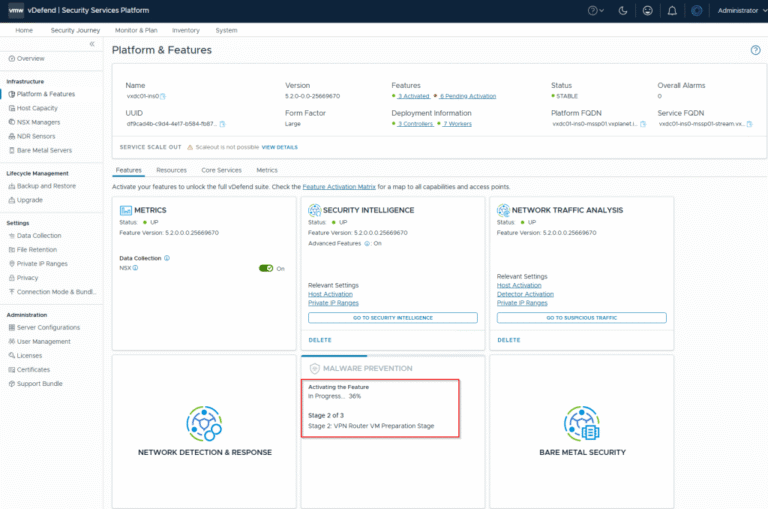Click the scaleout warning triangle icon
Image resolution: width=768 pixels, height=509 pixels.
click(x=190, y=147)
